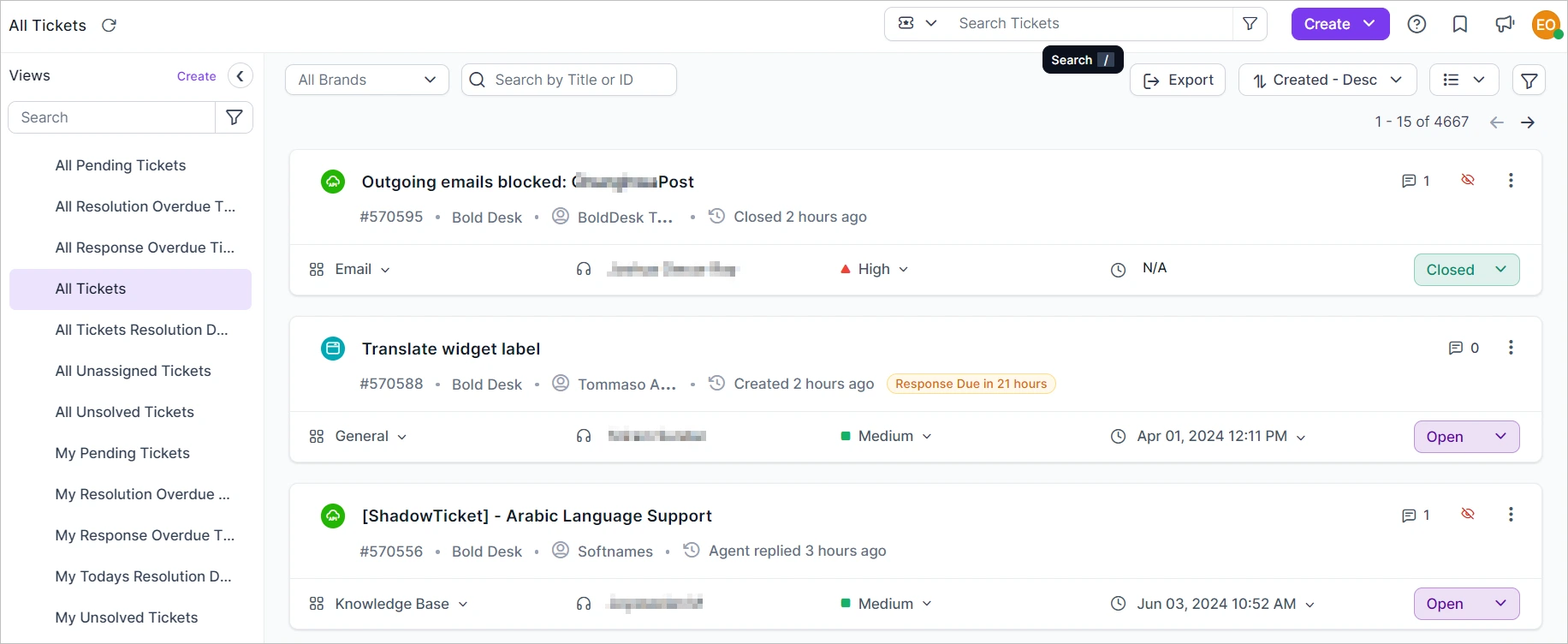
Task: Change Open status of Translate widget label
Action: click(1466, 437)
